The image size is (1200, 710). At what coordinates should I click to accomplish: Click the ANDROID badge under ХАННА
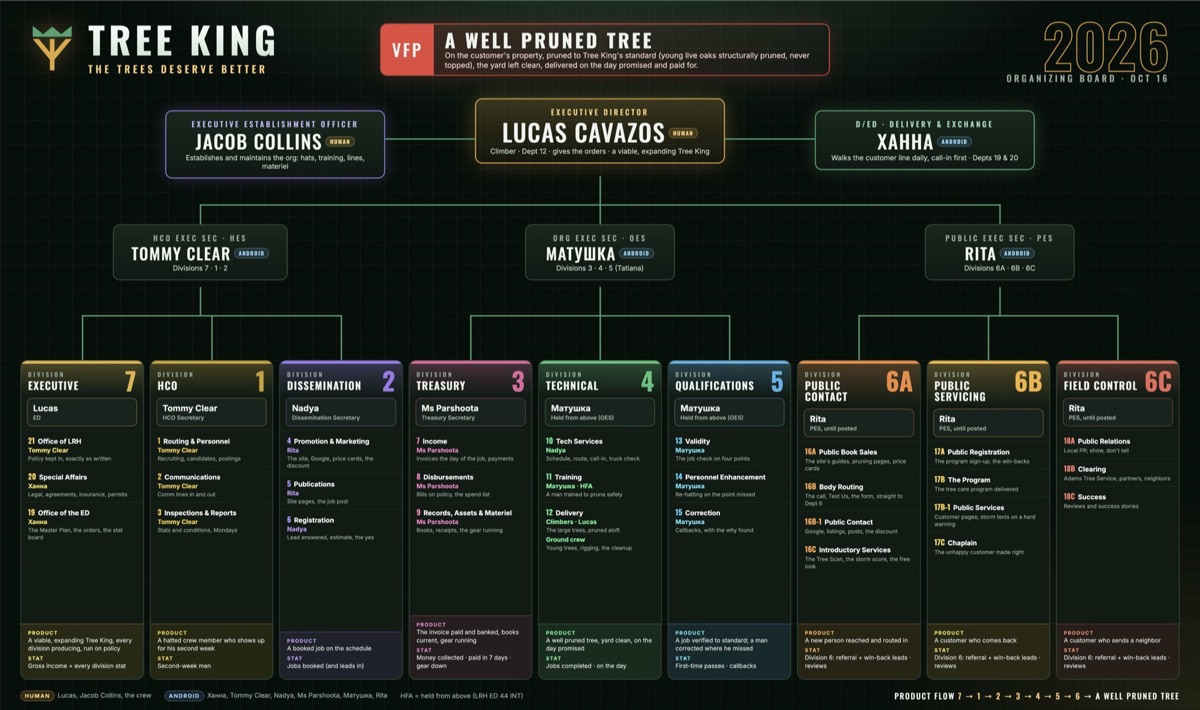click(x=927, y=142)
